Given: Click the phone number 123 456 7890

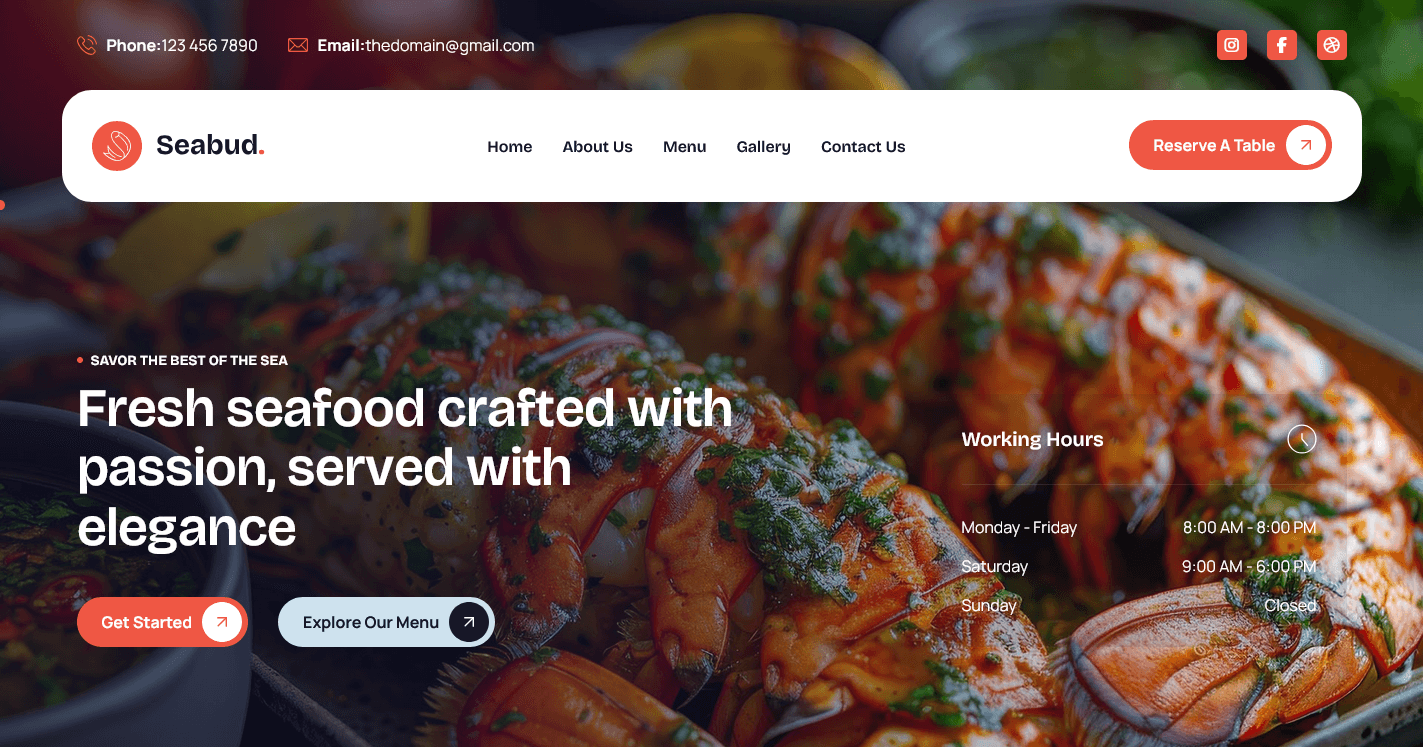Looking at the screenshot, I should [209, 45].
